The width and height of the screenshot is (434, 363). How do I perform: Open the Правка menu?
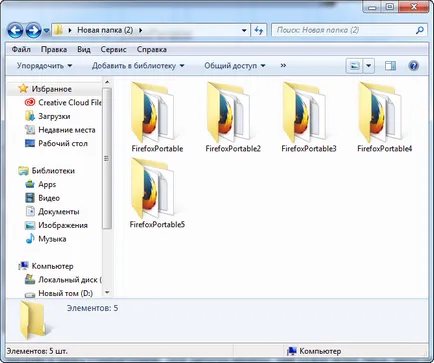click(x=54, y=49)
